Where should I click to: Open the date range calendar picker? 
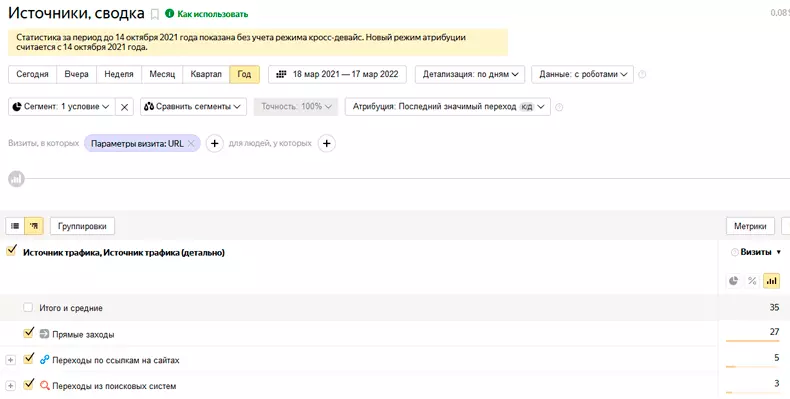point(338,74)
